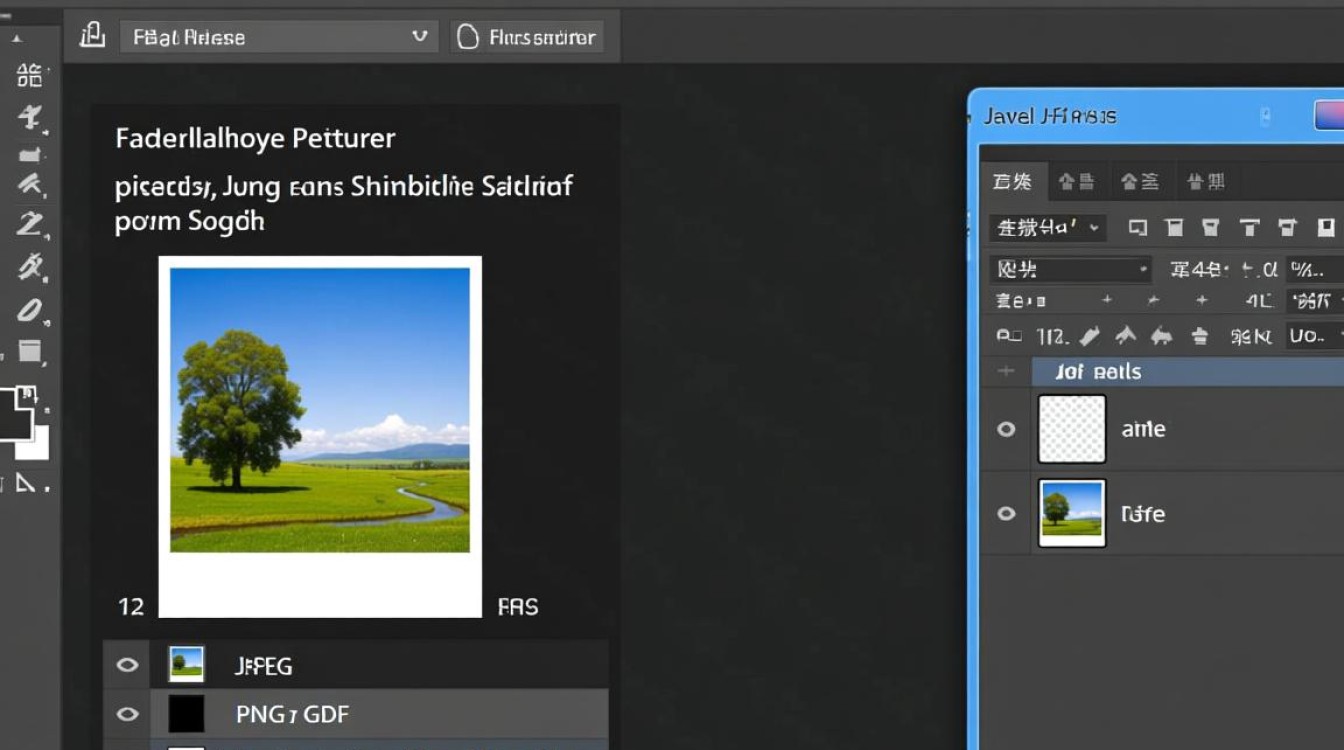Select the 'Life' layer thumbnail

pyautogui.click(x=1071, y=513)
